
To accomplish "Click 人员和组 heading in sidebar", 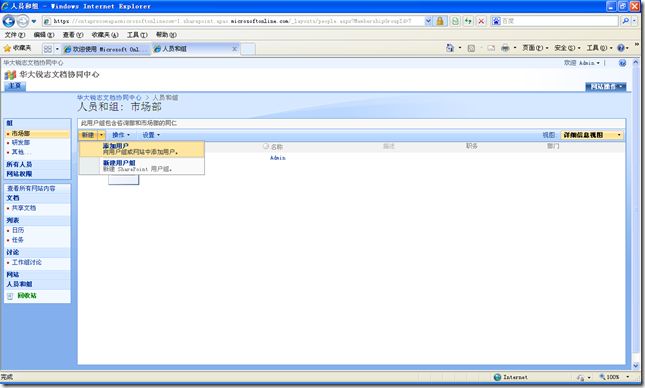I will click(x=19, y=284).
